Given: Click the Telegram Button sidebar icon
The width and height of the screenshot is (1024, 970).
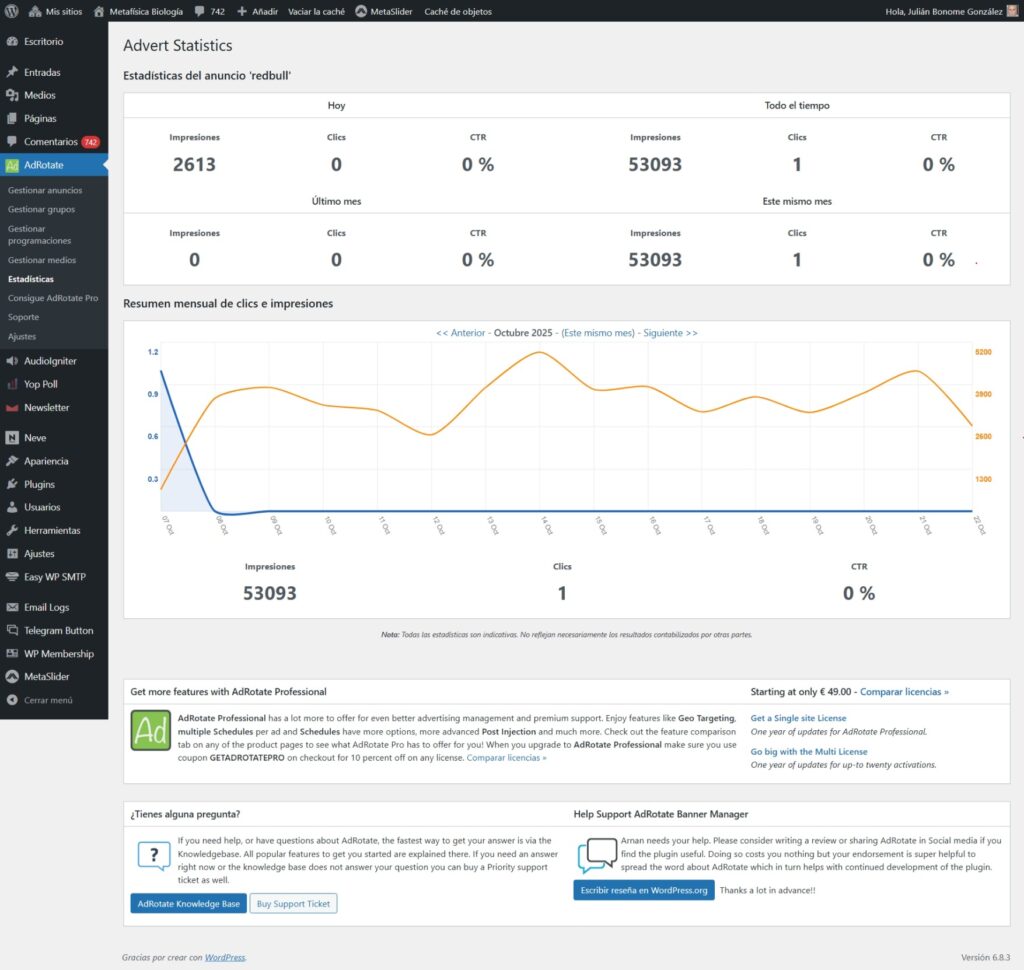Looking at the screenshot, I should point(12,630).
